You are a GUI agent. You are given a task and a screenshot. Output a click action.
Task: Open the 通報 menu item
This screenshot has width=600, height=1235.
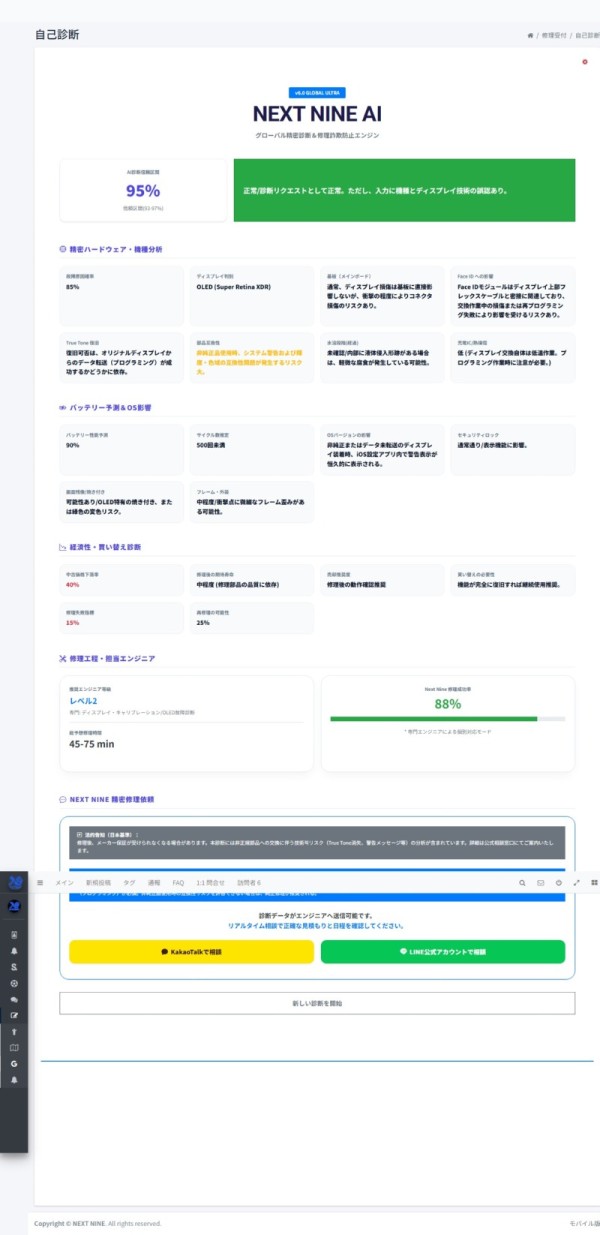pyautogui.click(x=154, y=883)
